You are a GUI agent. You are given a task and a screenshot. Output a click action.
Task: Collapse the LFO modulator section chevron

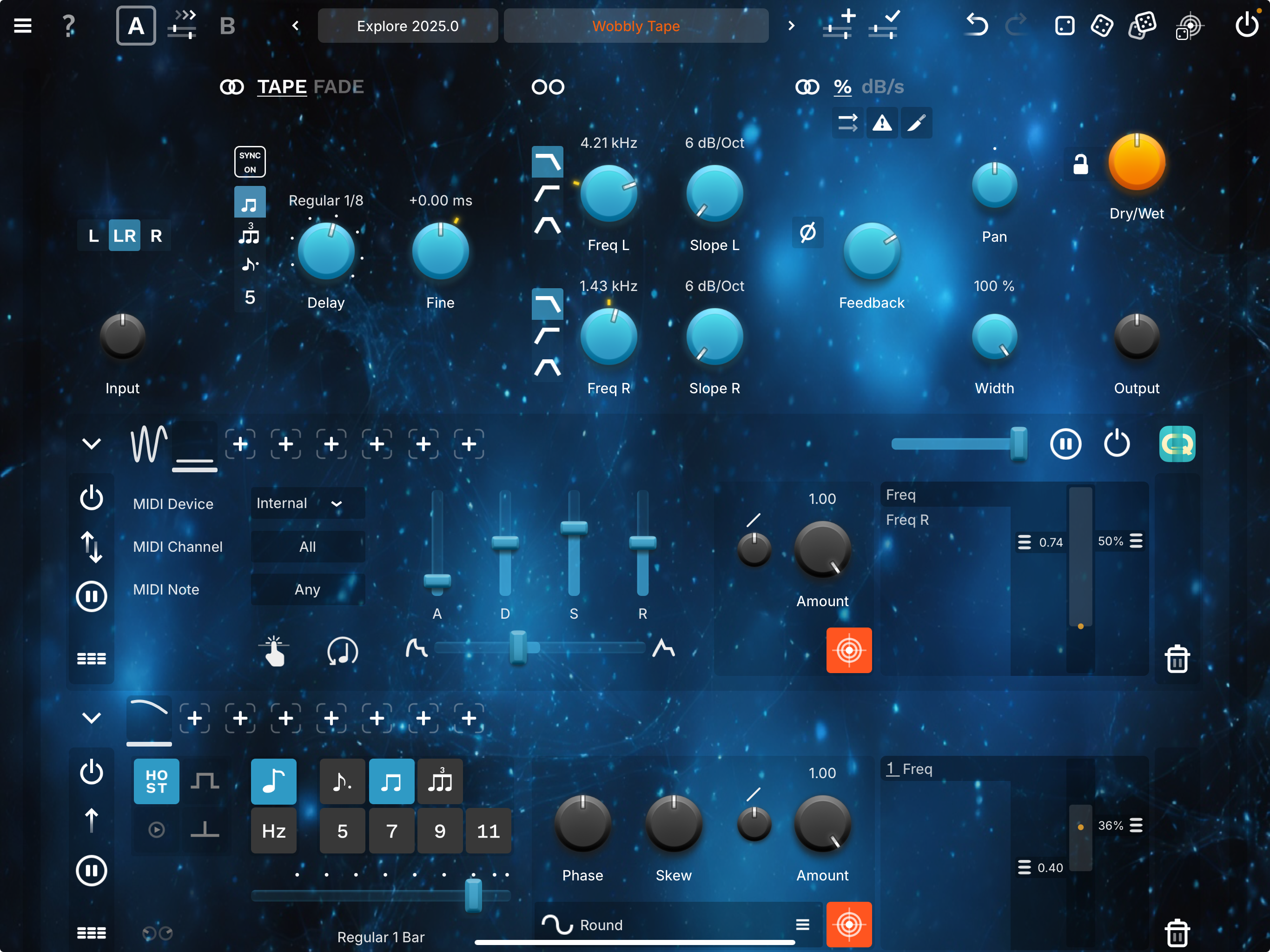91,717
